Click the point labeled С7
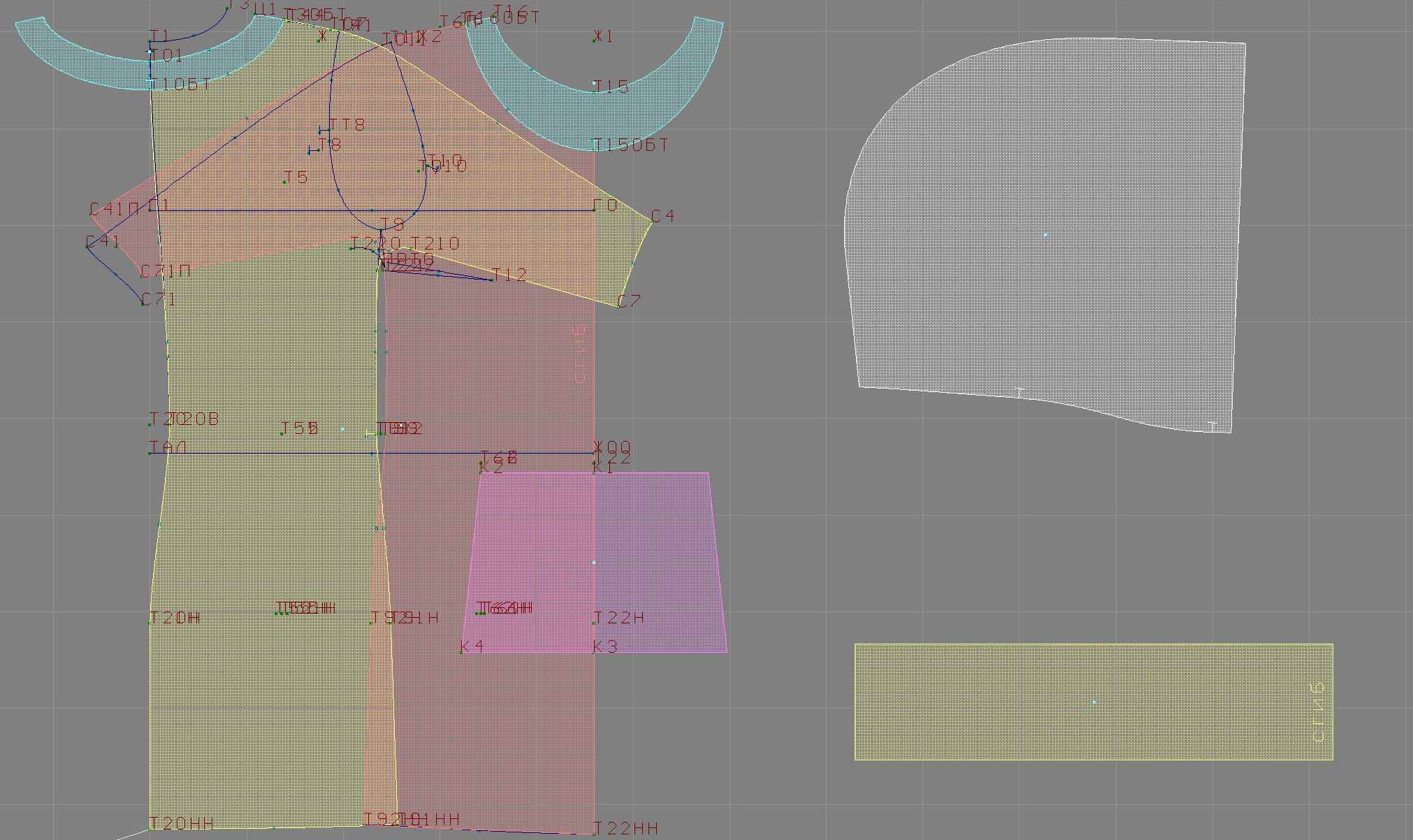The height and width of the screenshot is (840, 1413). (x=618, y=306)
